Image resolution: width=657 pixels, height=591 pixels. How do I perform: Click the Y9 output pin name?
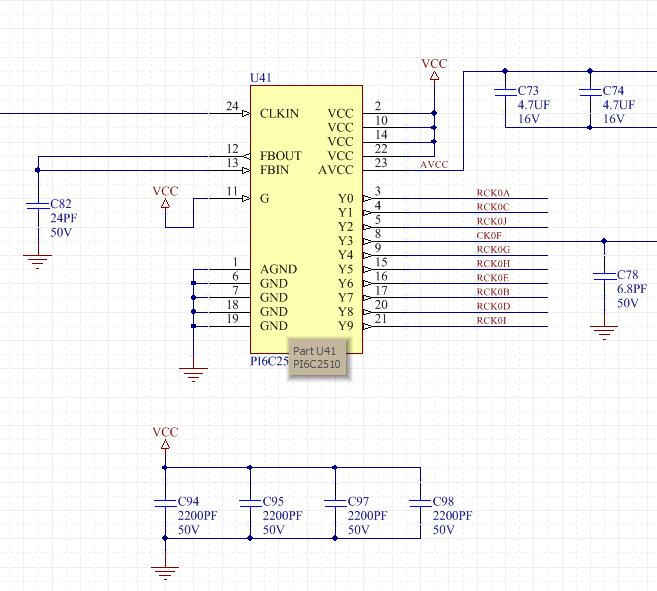tap(346, 326)
